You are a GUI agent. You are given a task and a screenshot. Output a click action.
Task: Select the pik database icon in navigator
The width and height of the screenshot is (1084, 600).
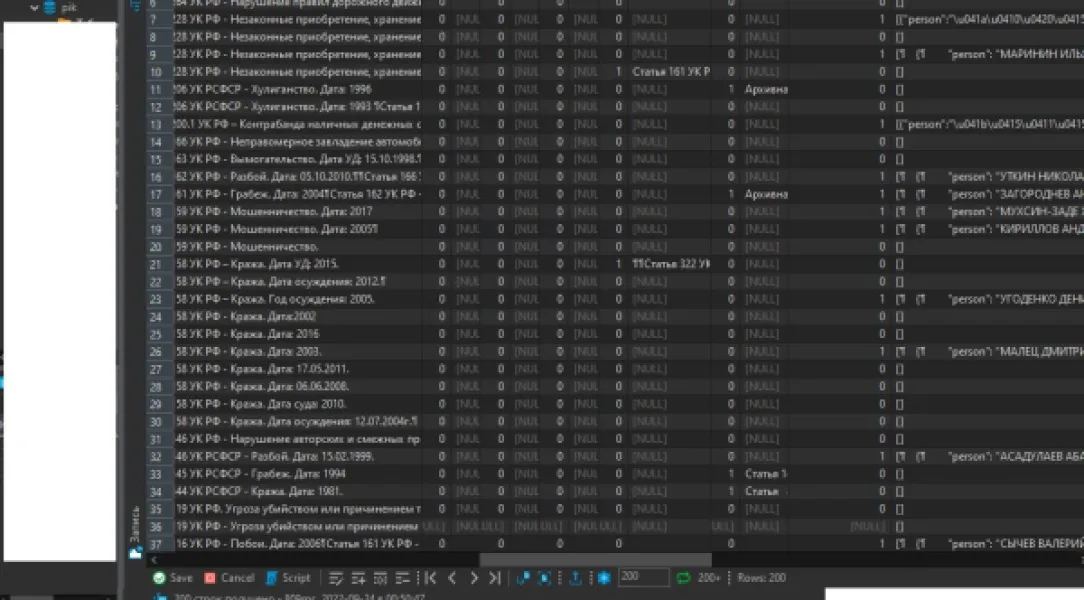click(x=50, y=8)
